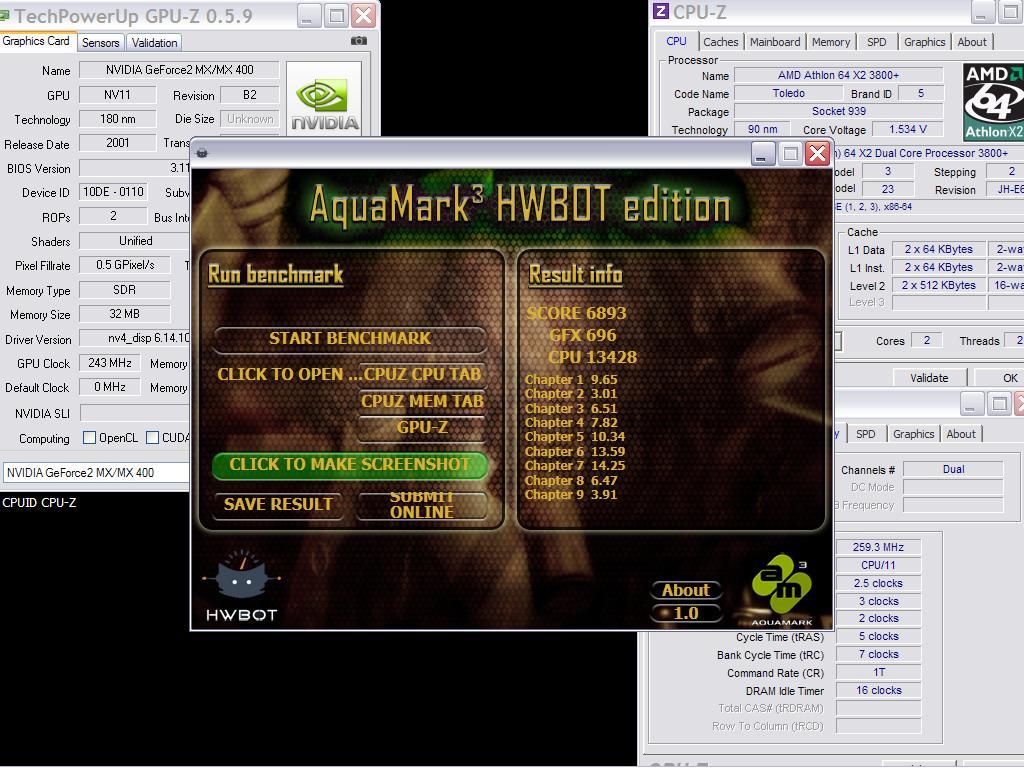Click CPUZ CPU TAB button in AquaMark
Screen dimensions: 1024x768
click(x=423, y=374)
